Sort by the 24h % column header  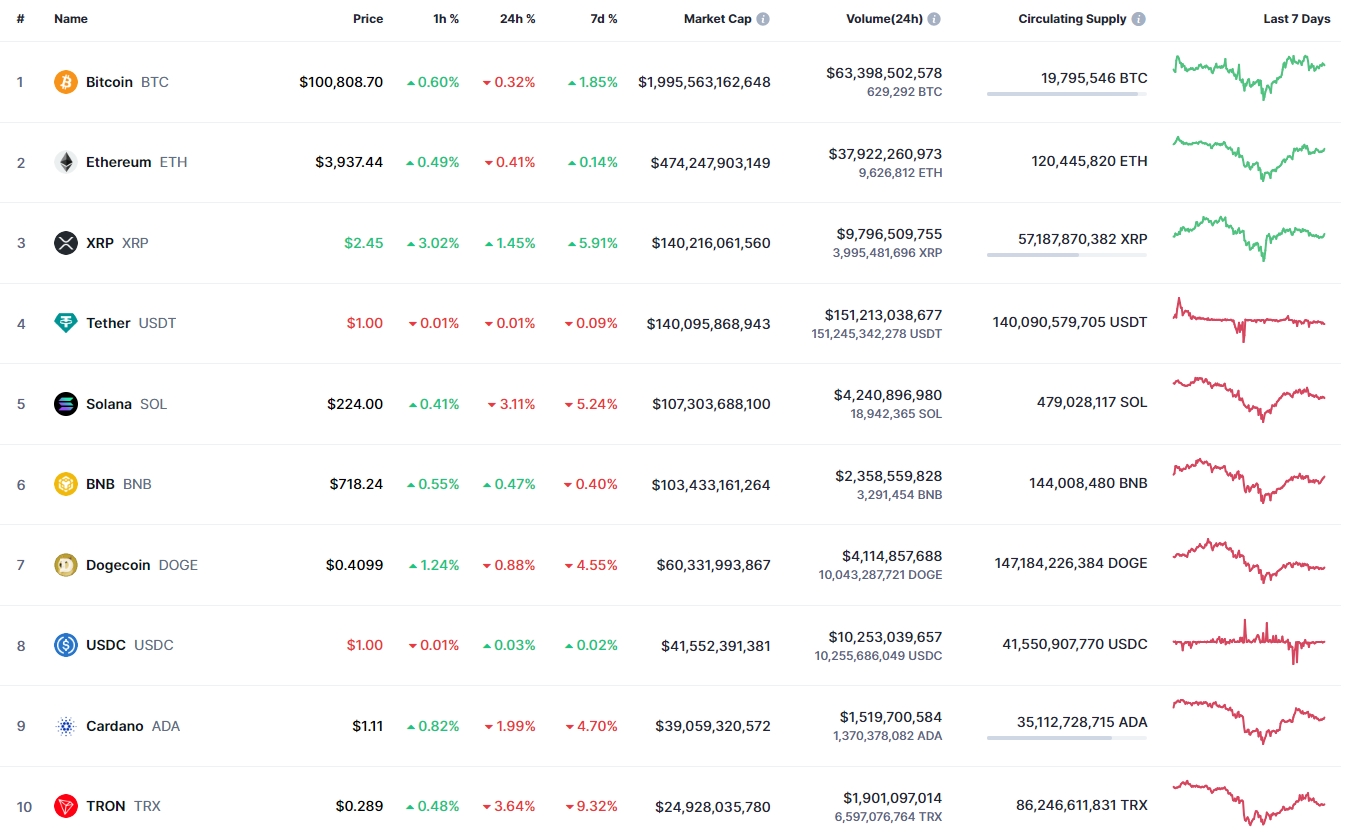(517, 19)
